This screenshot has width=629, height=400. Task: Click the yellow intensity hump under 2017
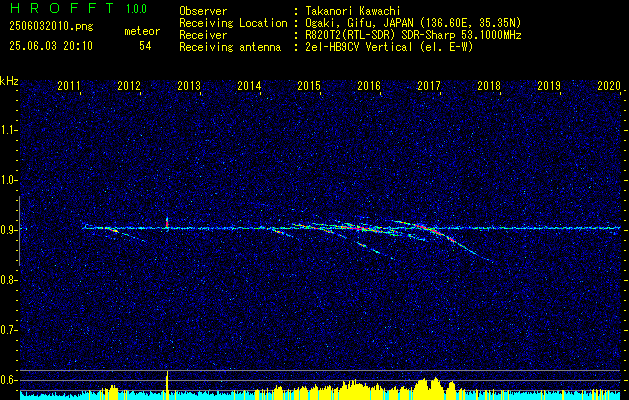429,388
